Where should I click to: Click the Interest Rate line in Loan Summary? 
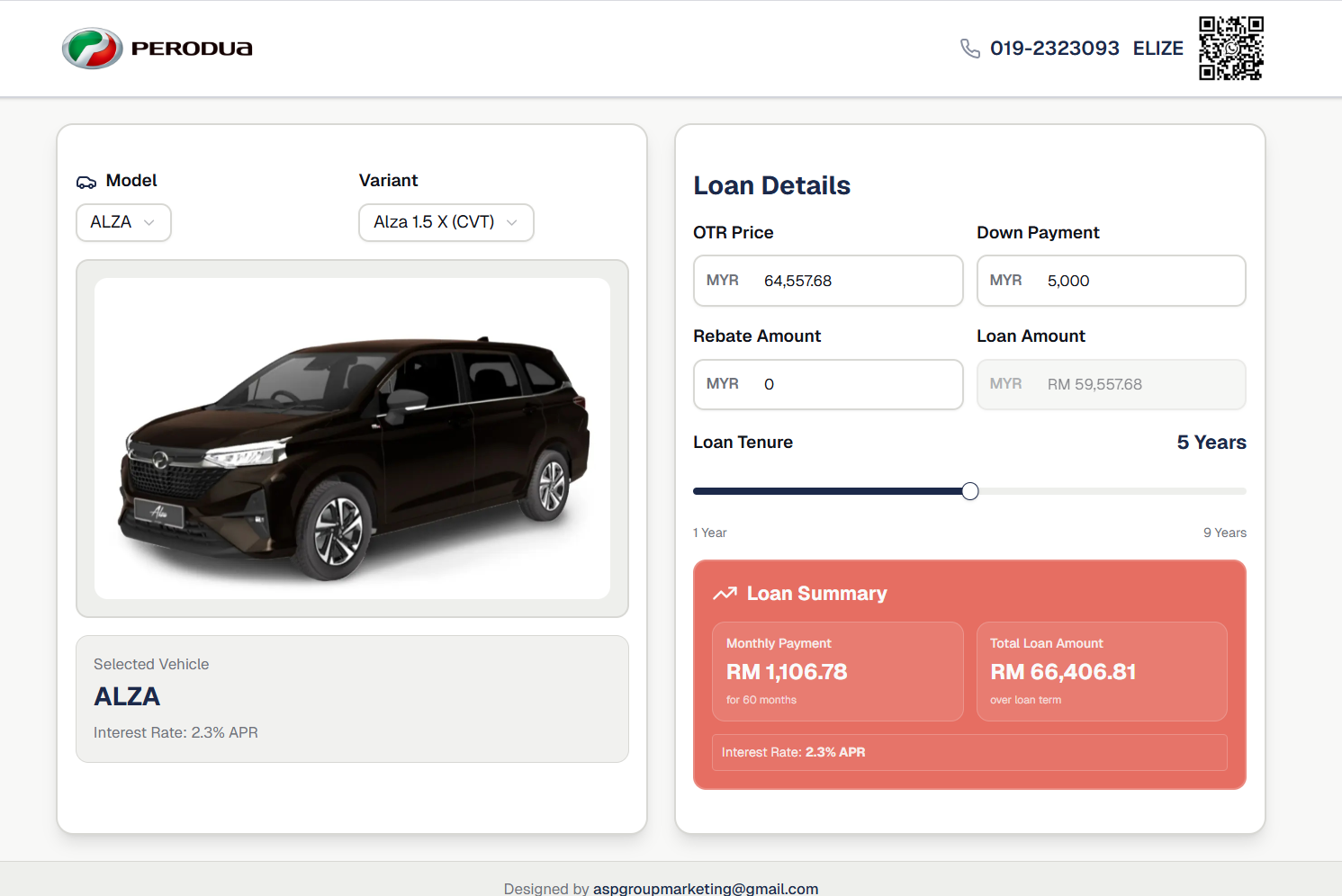(x=969, y=752)
